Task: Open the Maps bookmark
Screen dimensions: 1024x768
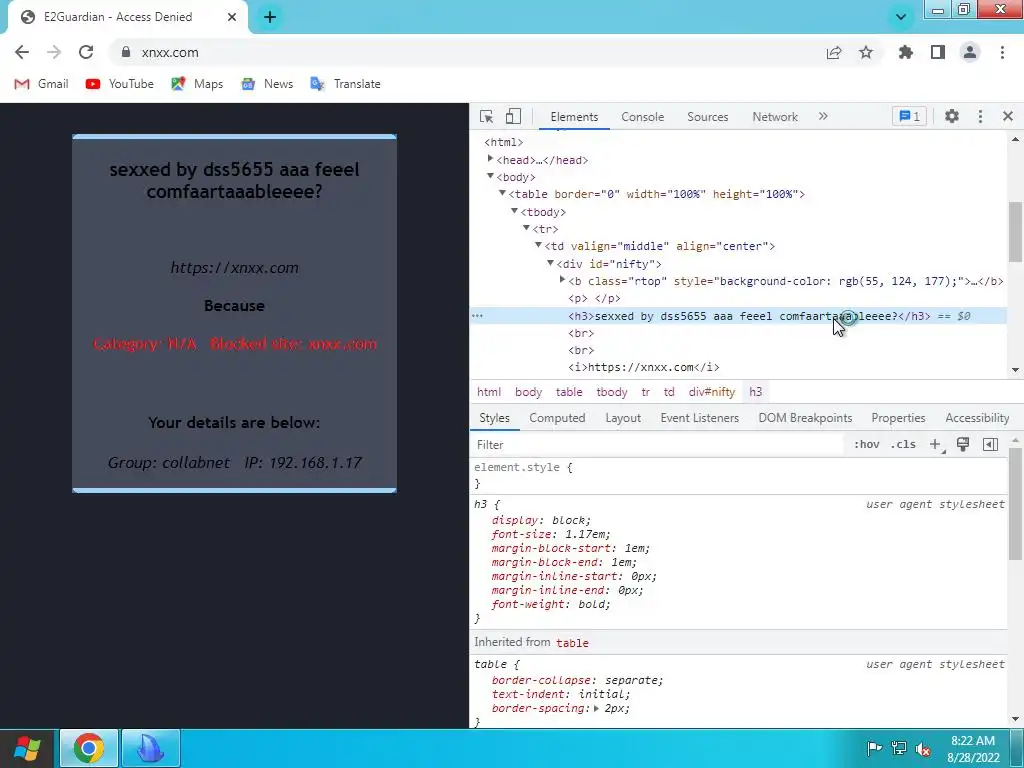Action: [197, 84]
